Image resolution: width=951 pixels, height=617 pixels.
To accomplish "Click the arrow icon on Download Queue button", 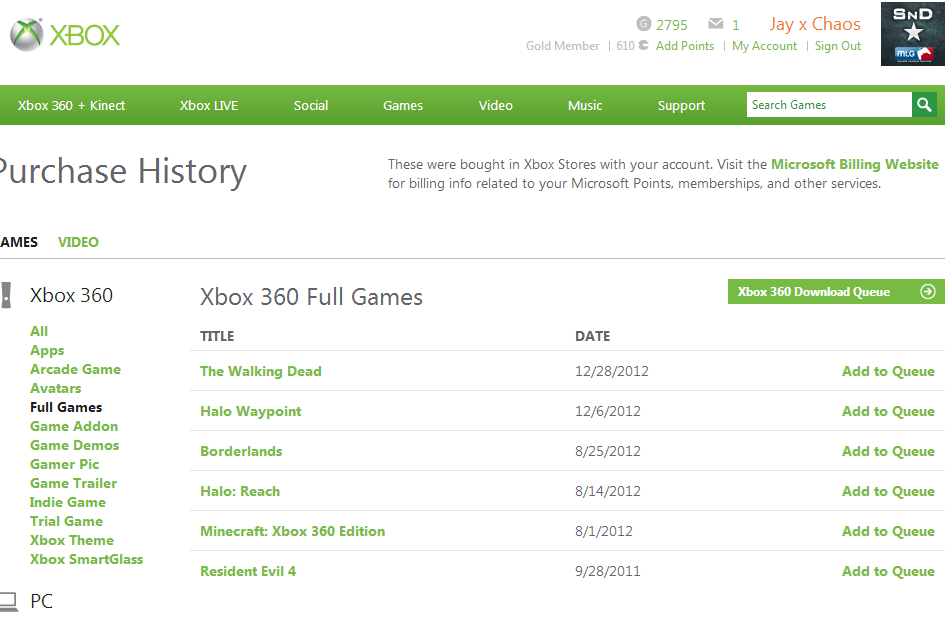I will click(x=927, y=292).
